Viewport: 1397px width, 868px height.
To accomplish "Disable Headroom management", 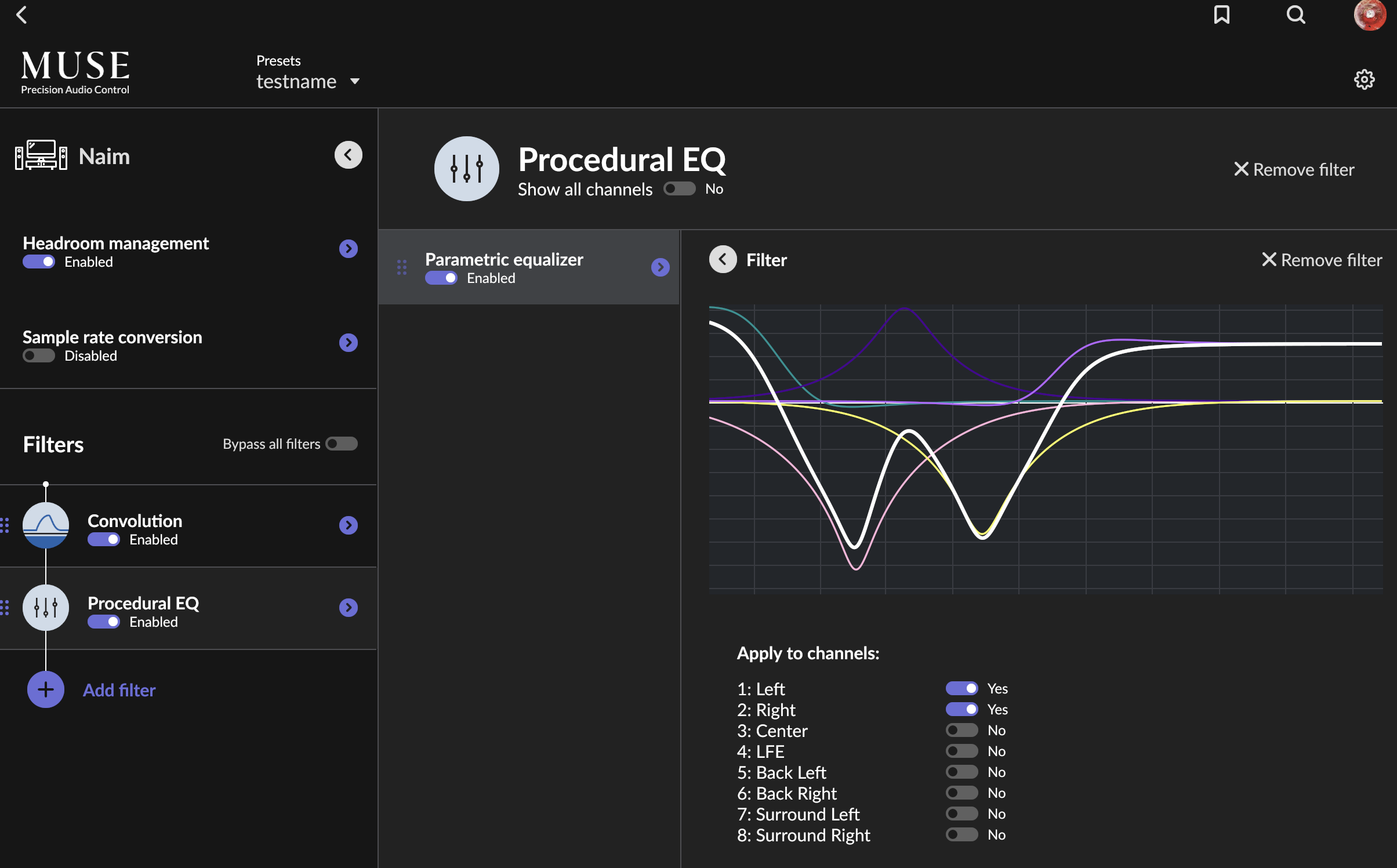I will coord(38,262).
